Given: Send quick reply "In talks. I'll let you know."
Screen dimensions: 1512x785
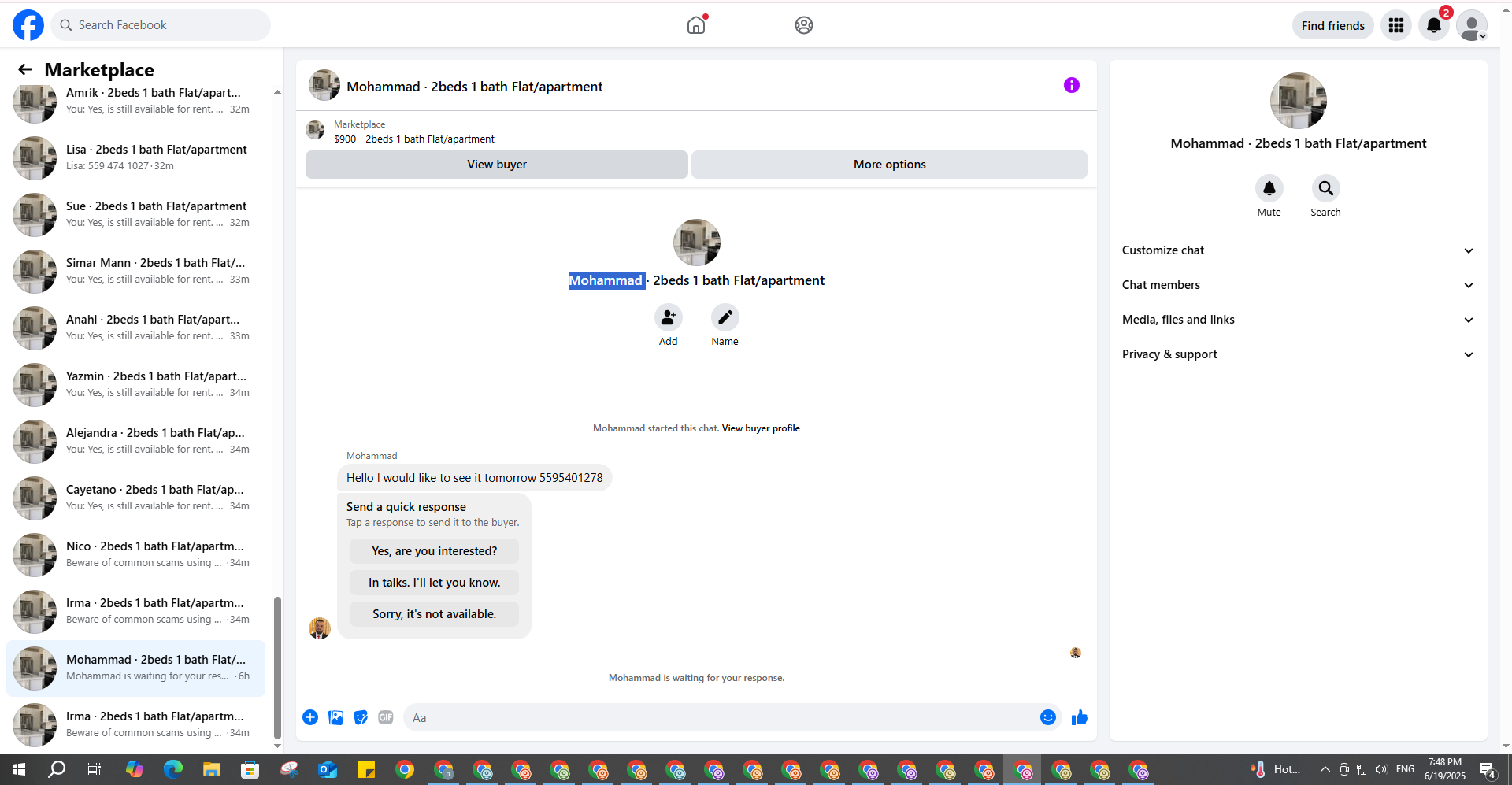Looking at the screenshot, I should 434,583.
